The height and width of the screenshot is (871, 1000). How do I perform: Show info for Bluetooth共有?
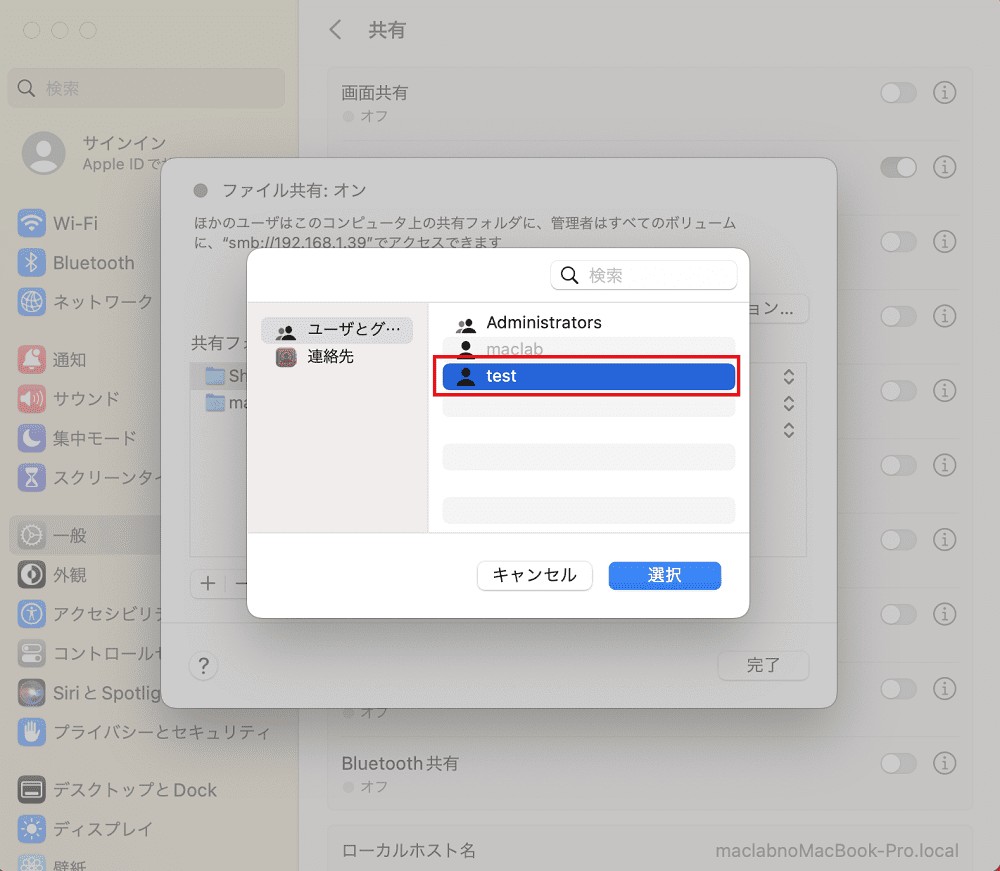pyautogui.click(x=945, y=763)
